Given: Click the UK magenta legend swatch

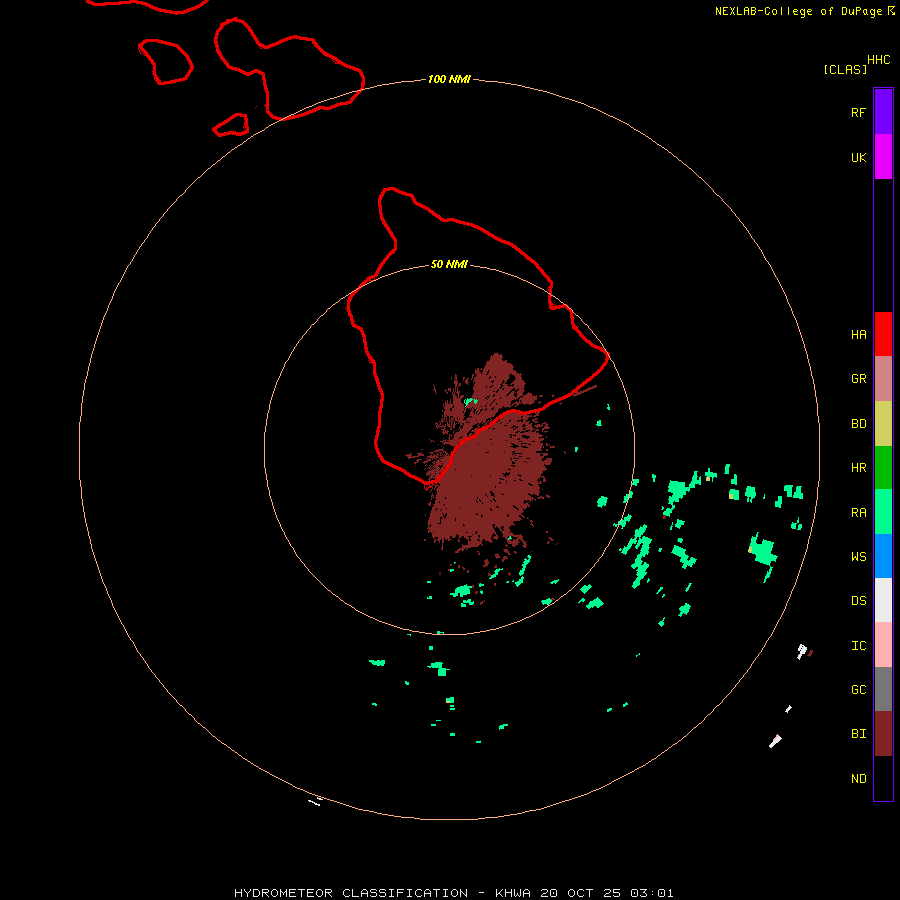Looking at the screenshot, I should pos(883,157).
